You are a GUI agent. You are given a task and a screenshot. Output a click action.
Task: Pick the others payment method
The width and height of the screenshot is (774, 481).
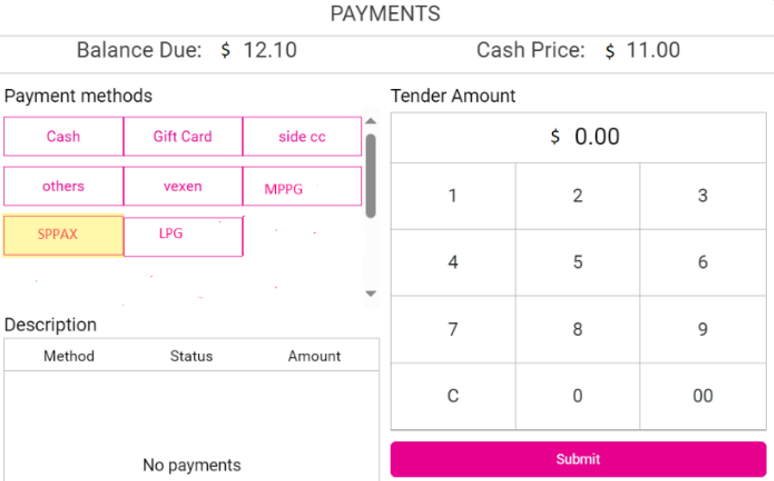coord(63,186)
